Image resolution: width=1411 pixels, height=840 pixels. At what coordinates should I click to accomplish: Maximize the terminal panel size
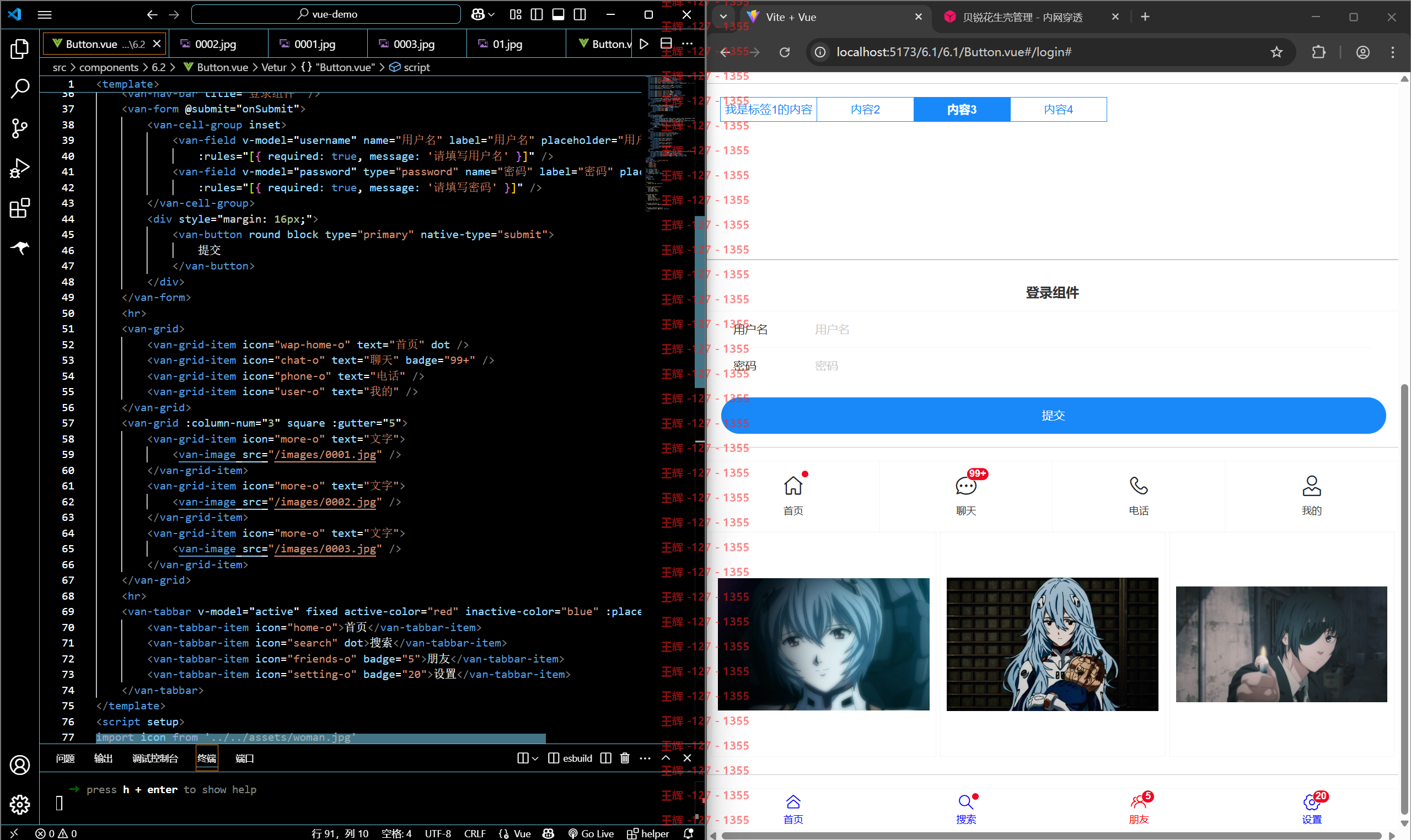point(666,758)
